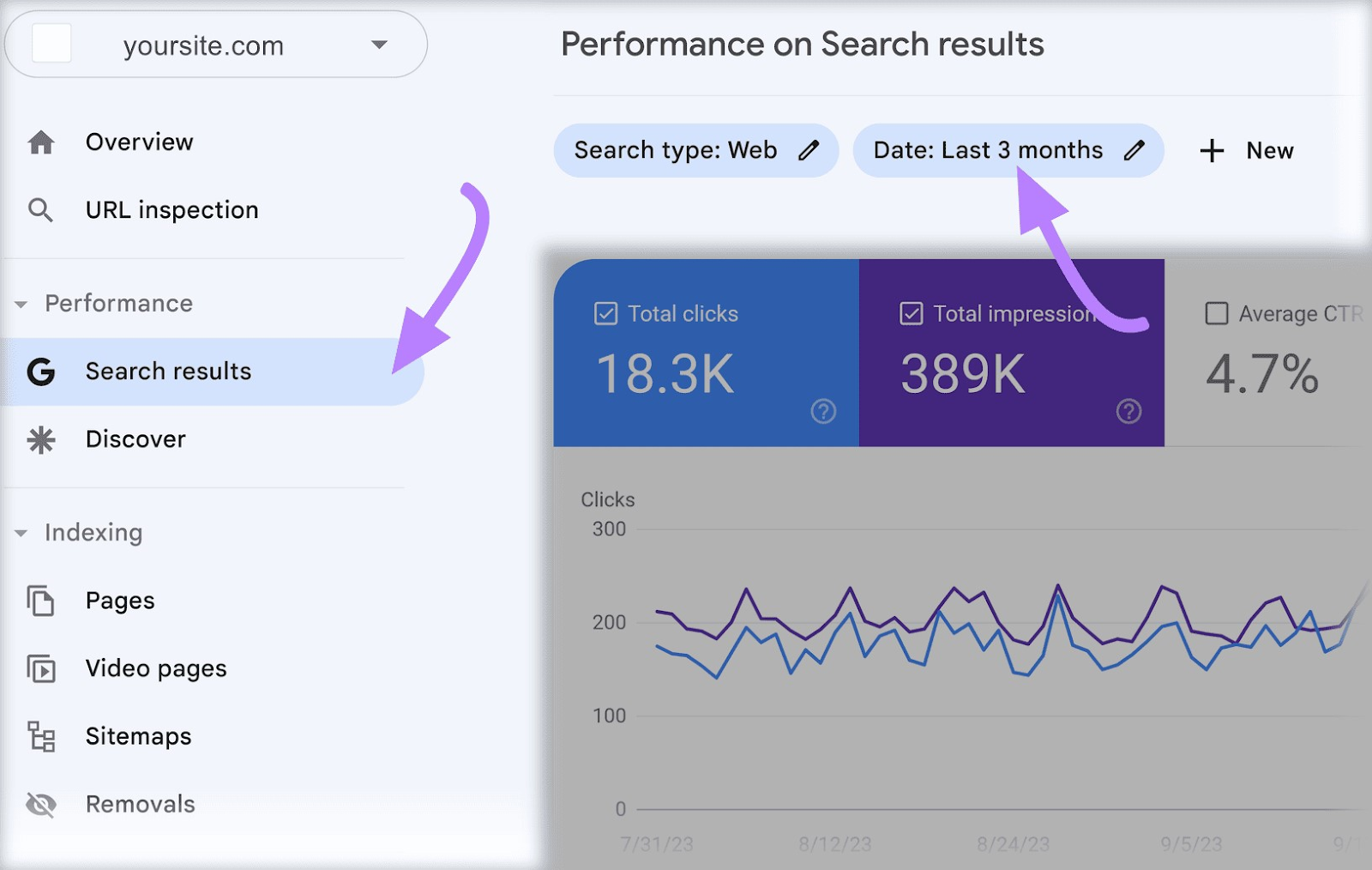
Task: Edit Search type filter pencil icon
Action: (x=808, y=151)
